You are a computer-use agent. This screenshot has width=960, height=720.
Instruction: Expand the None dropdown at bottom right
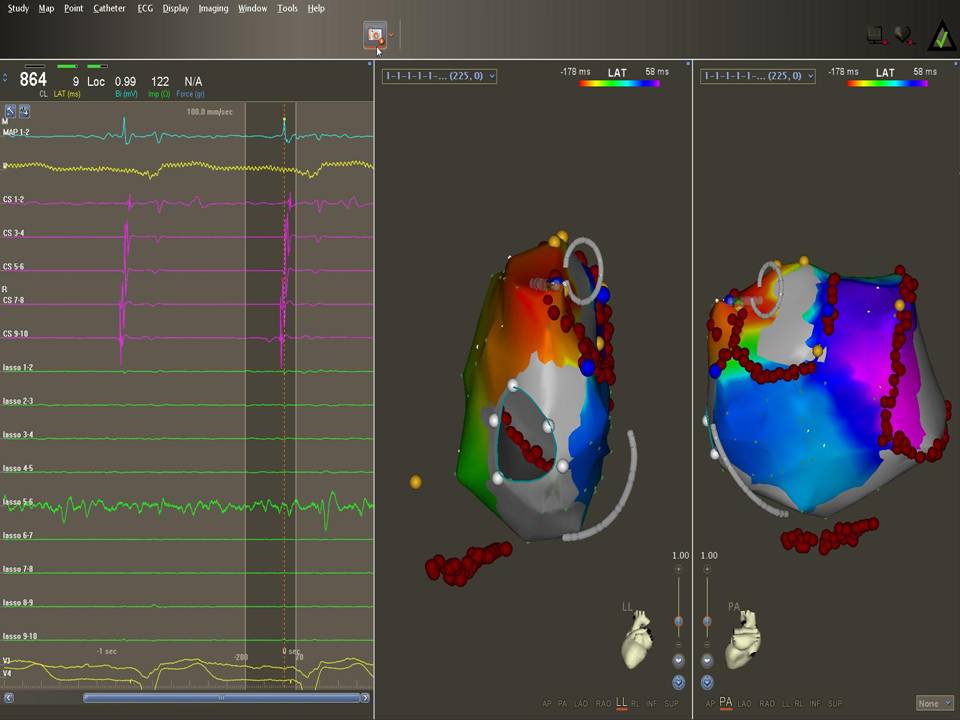(934, 704)
